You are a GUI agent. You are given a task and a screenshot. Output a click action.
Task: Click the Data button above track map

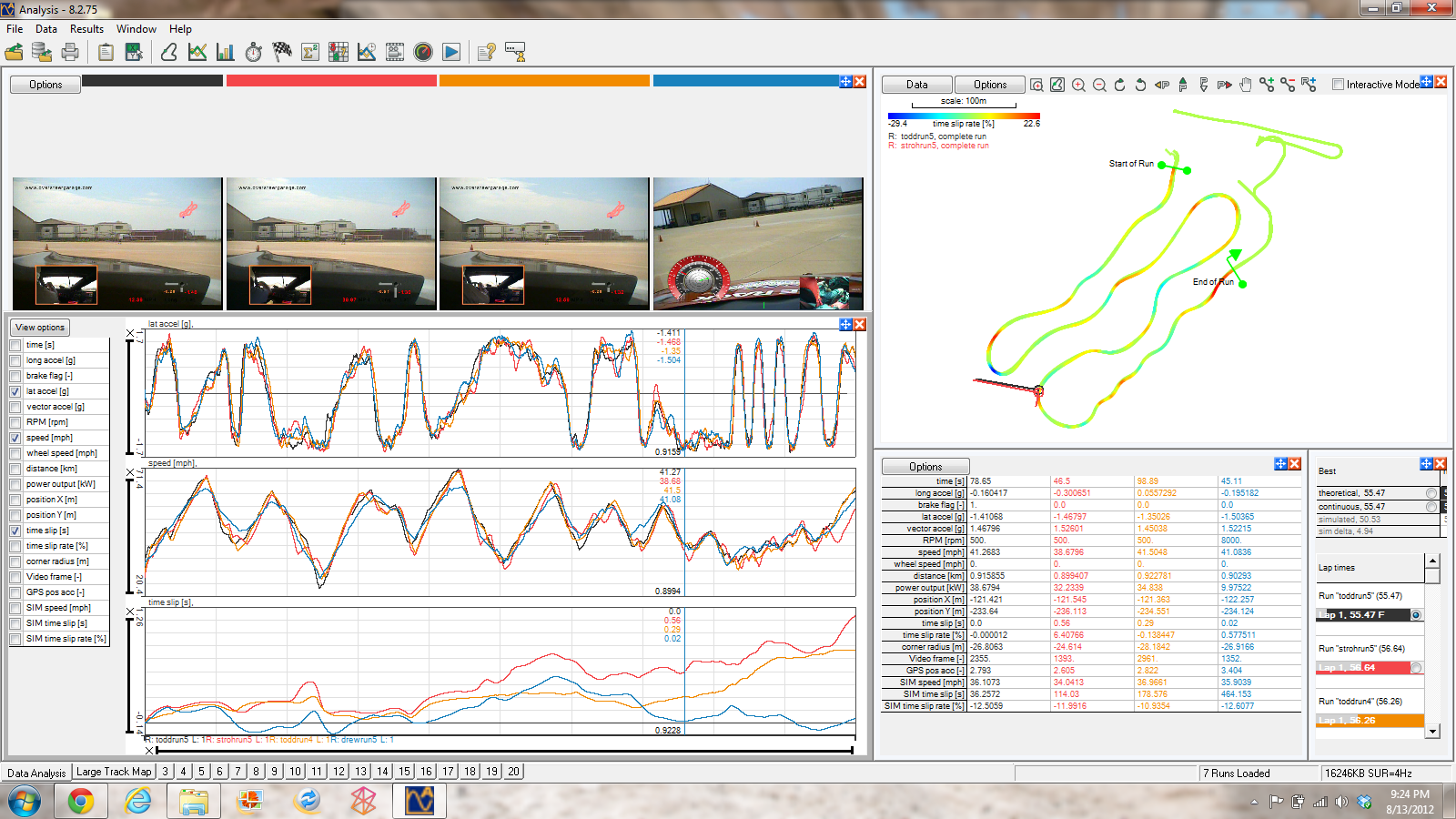coord(917,85)
